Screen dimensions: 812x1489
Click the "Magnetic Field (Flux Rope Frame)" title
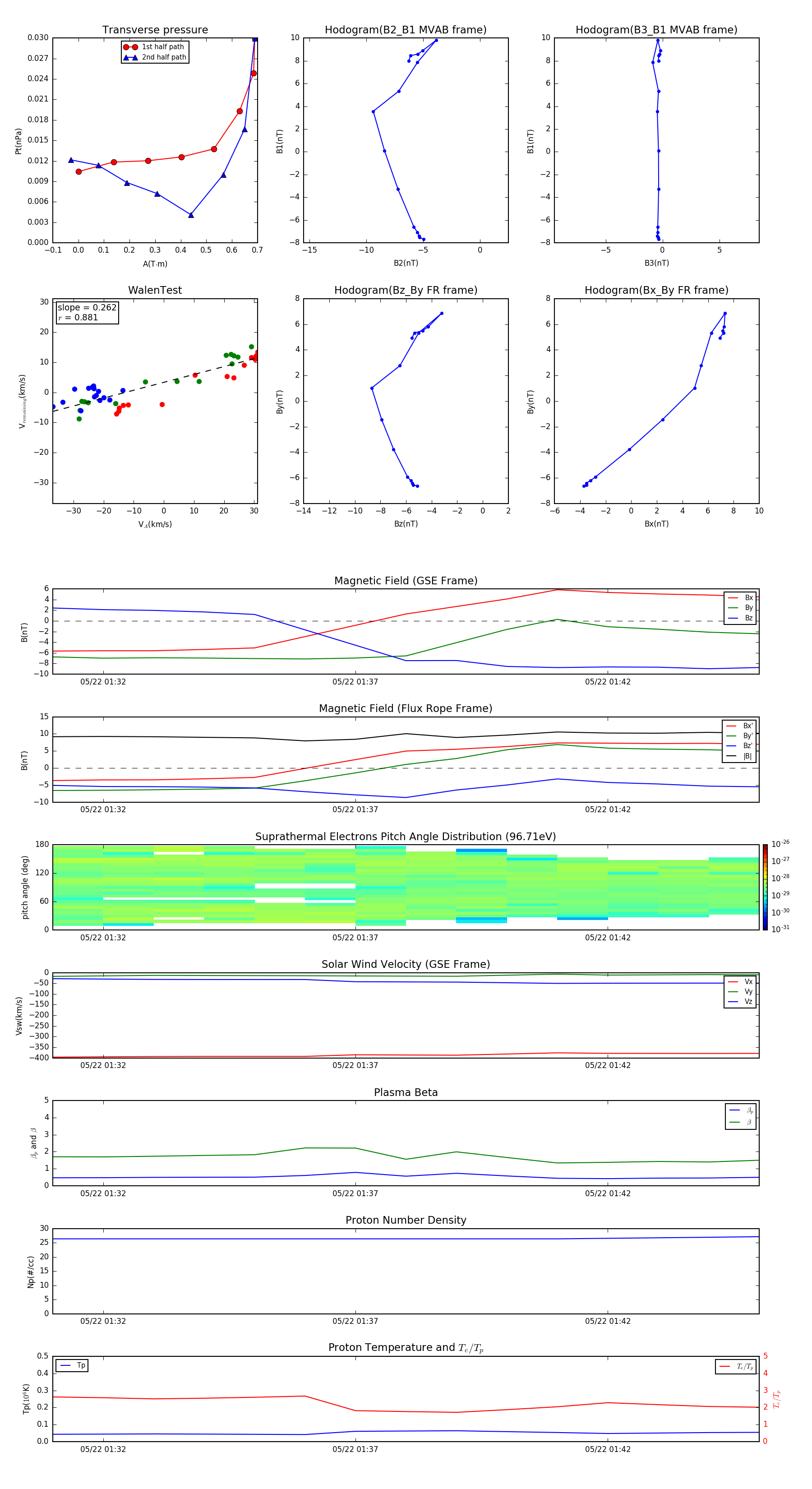click(x=406, y=709)
